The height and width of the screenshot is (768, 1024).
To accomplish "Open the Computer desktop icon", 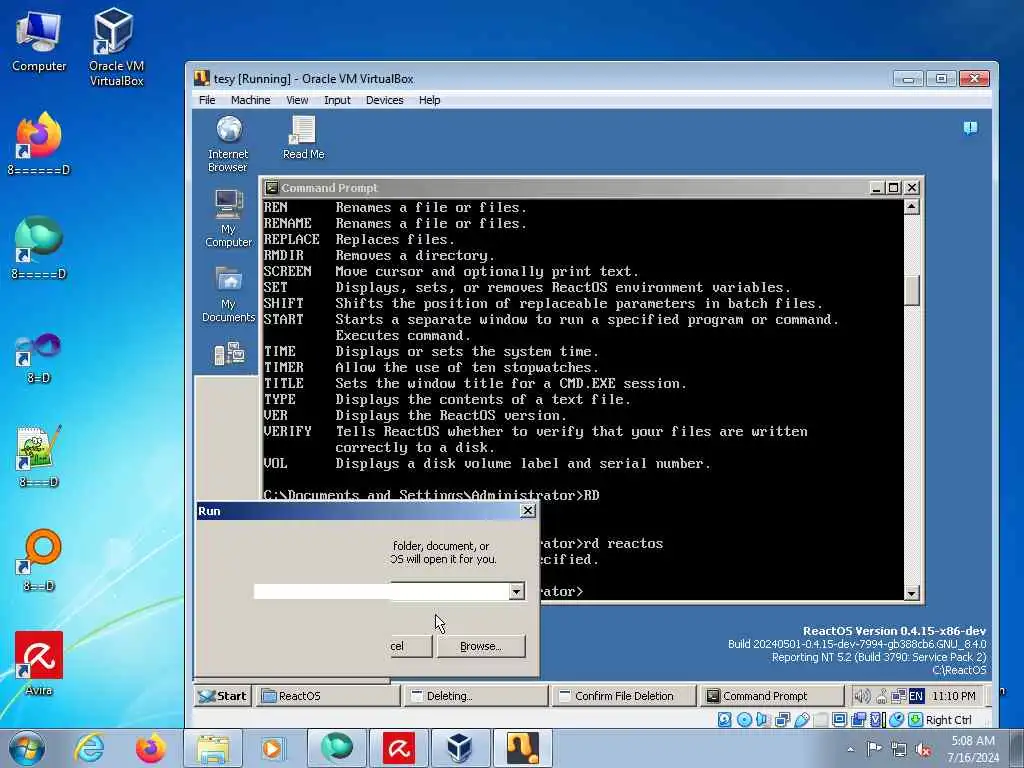I will (x=39, y=41).
